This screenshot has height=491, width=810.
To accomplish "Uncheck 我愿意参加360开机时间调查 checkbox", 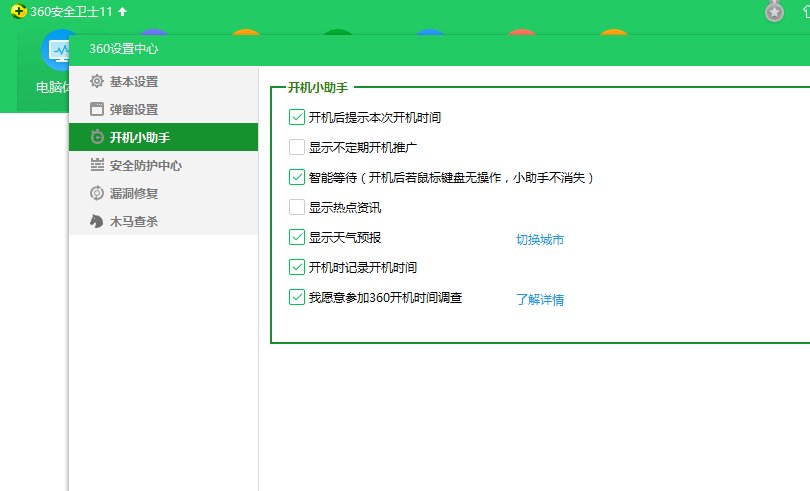I will [297, 297].
